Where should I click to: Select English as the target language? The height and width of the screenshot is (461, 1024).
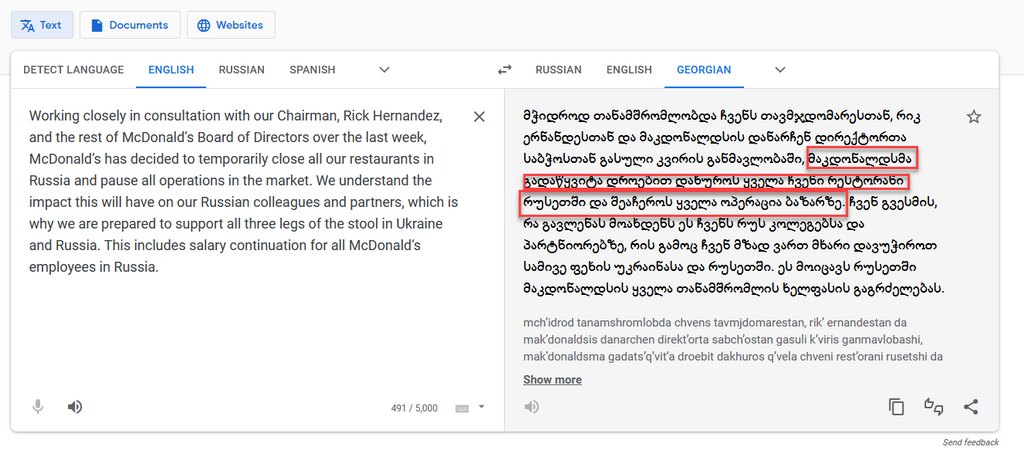click(629, 69)
